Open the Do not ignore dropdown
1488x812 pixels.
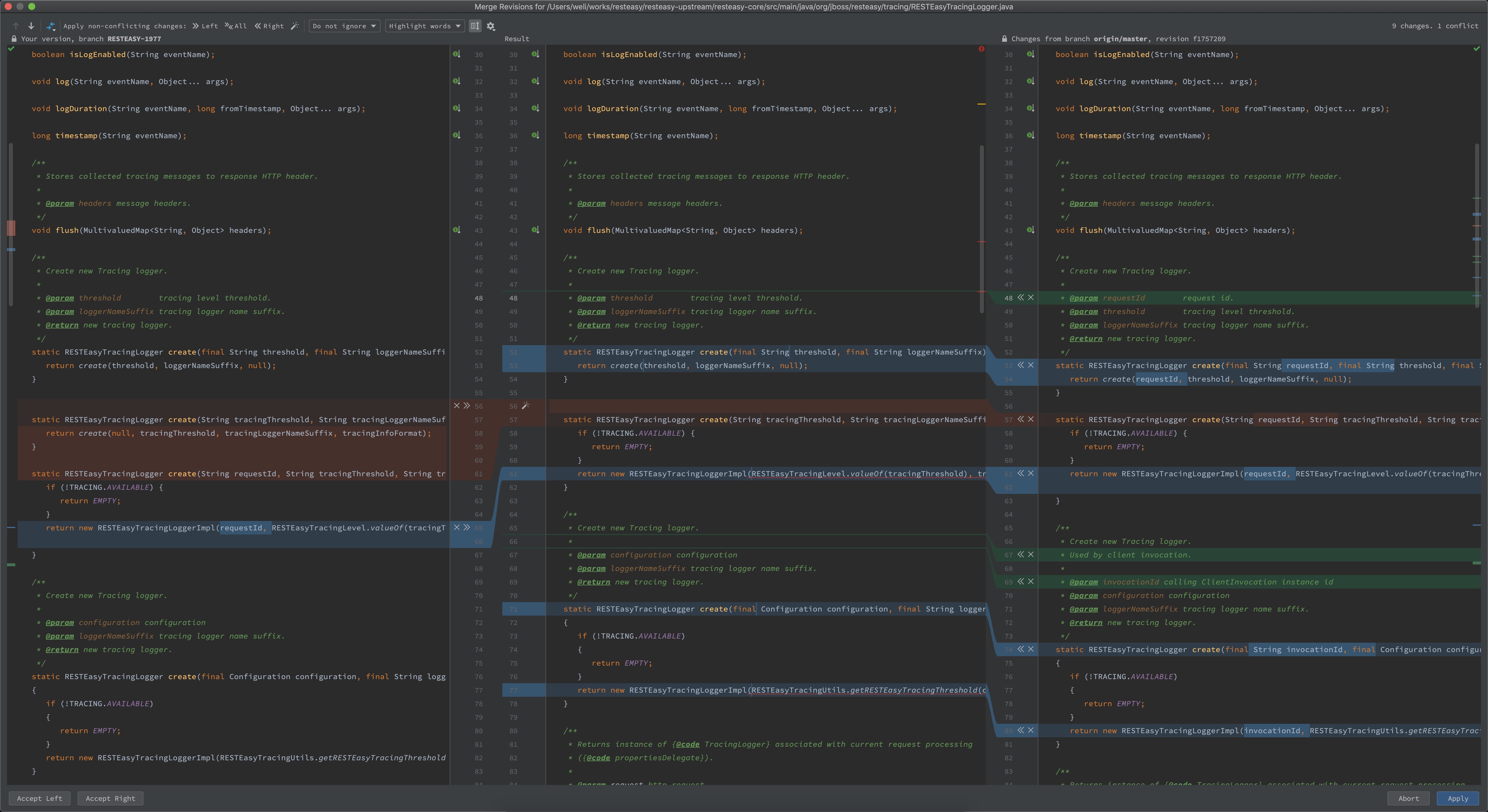point(344,26)
